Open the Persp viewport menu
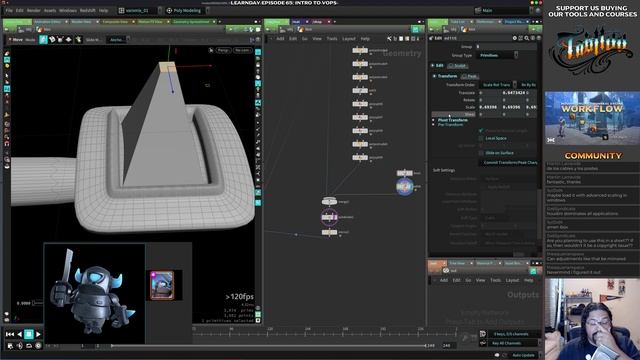This screenshot has height=360, width=640. (x=223, y=50)
